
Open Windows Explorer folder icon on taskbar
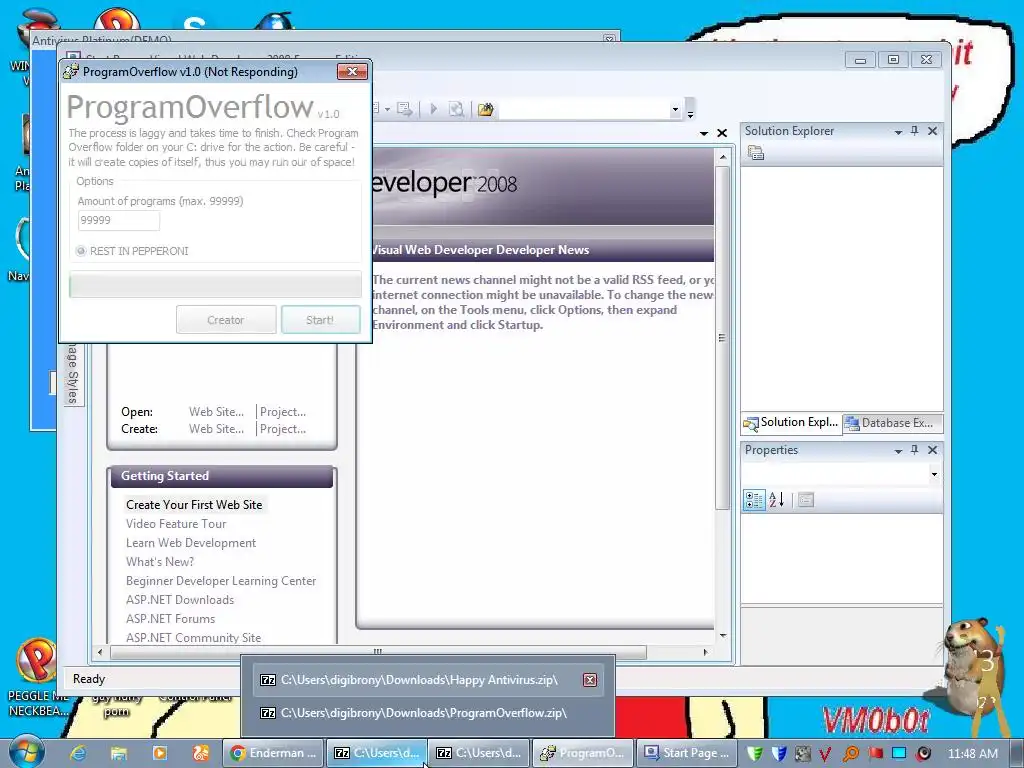tap(119, 753)
